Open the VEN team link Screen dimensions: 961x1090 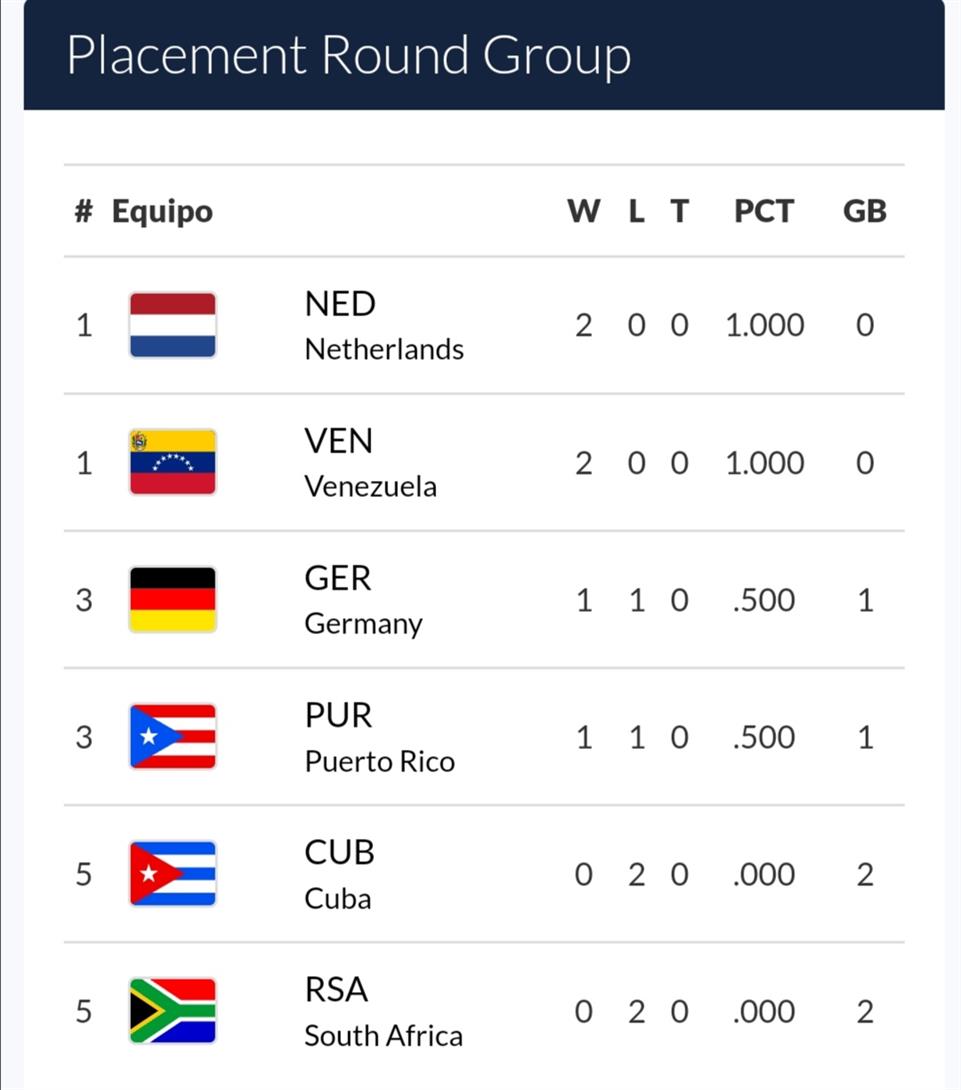point(339,441)
